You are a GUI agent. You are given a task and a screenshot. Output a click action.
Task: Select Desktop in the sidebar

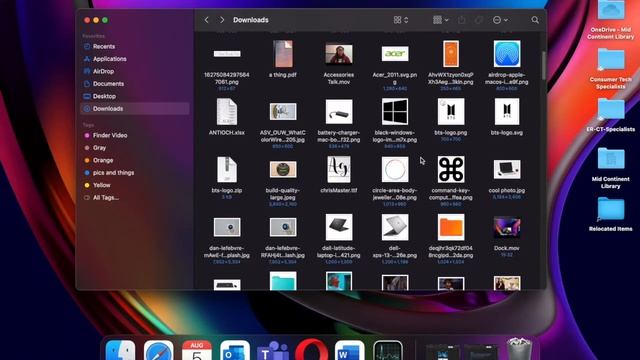tap(135, 96)
